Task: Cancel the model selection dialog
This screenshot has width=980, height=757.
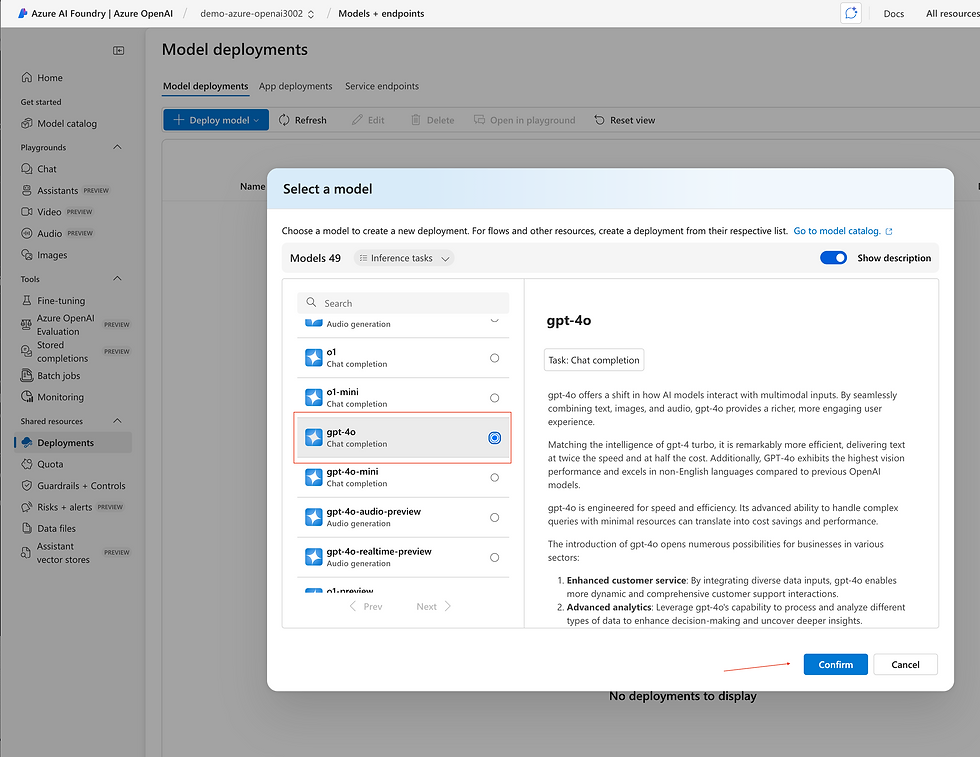Action: [x=905, y=664]
